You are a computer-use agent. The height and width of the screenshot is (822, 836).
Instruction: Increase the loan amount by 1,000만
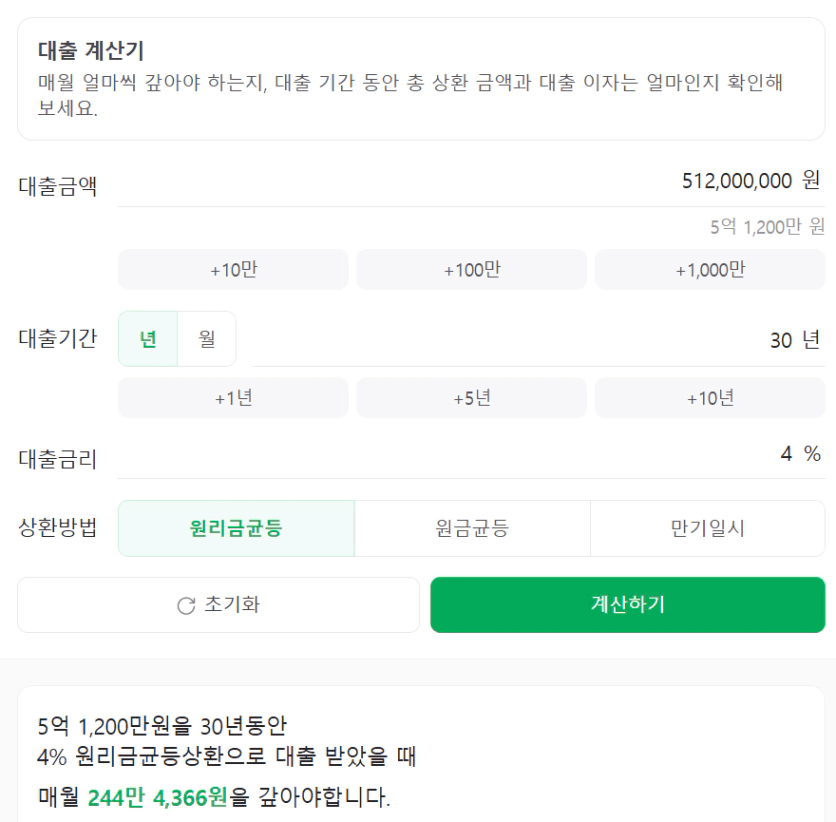[710, 270]
